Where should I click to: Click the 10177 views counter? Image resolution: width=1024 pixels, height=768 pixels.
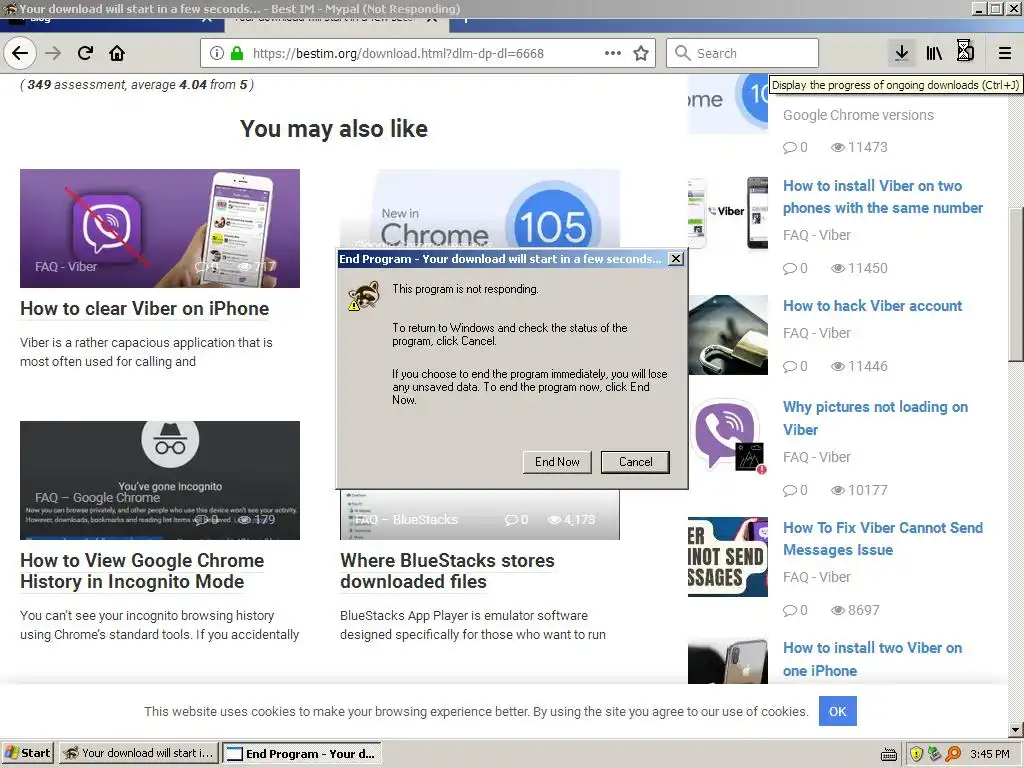pos(859,490)
